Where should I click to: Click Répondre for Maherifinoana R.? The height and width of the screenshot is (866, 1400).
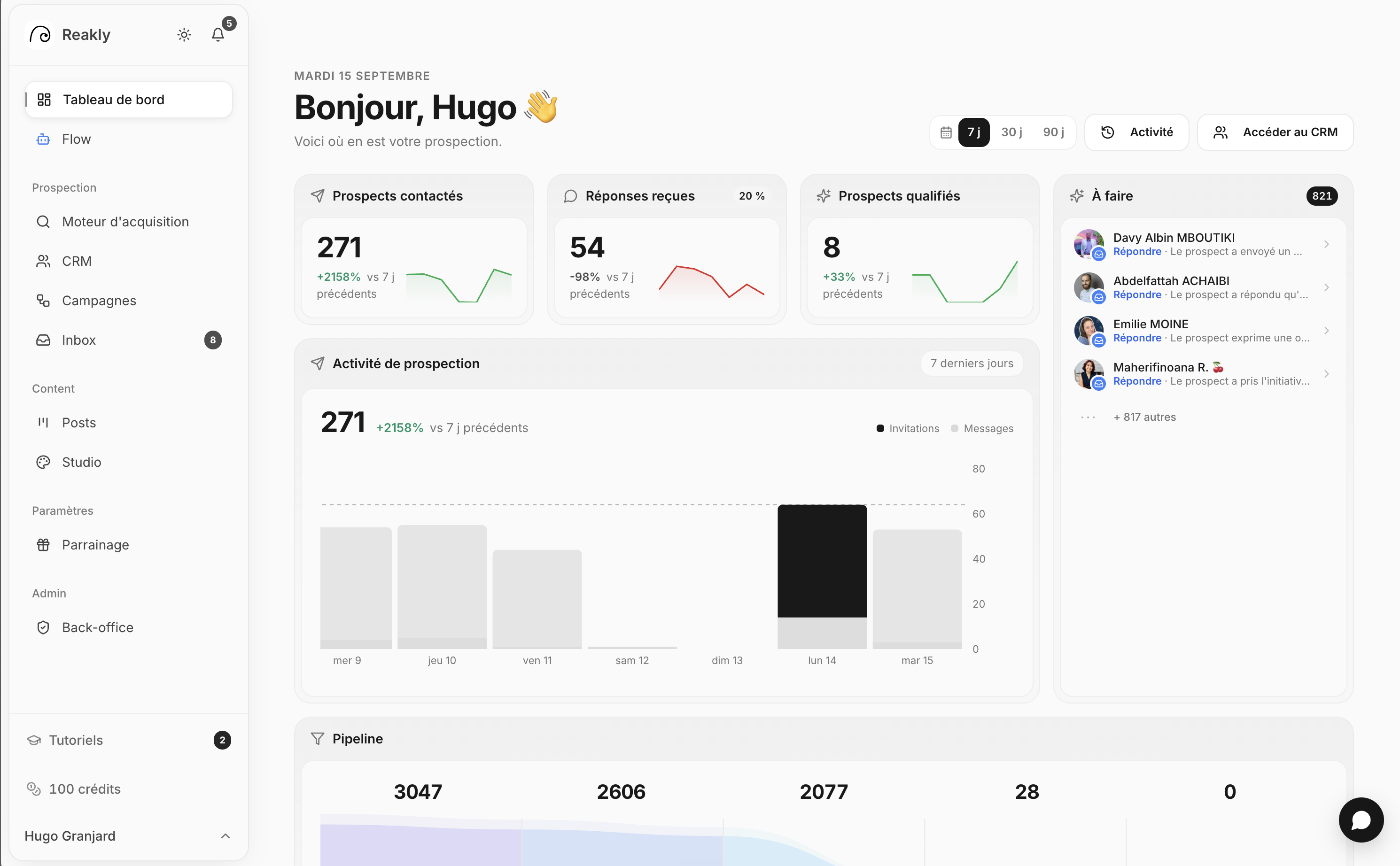point(1137,381)
